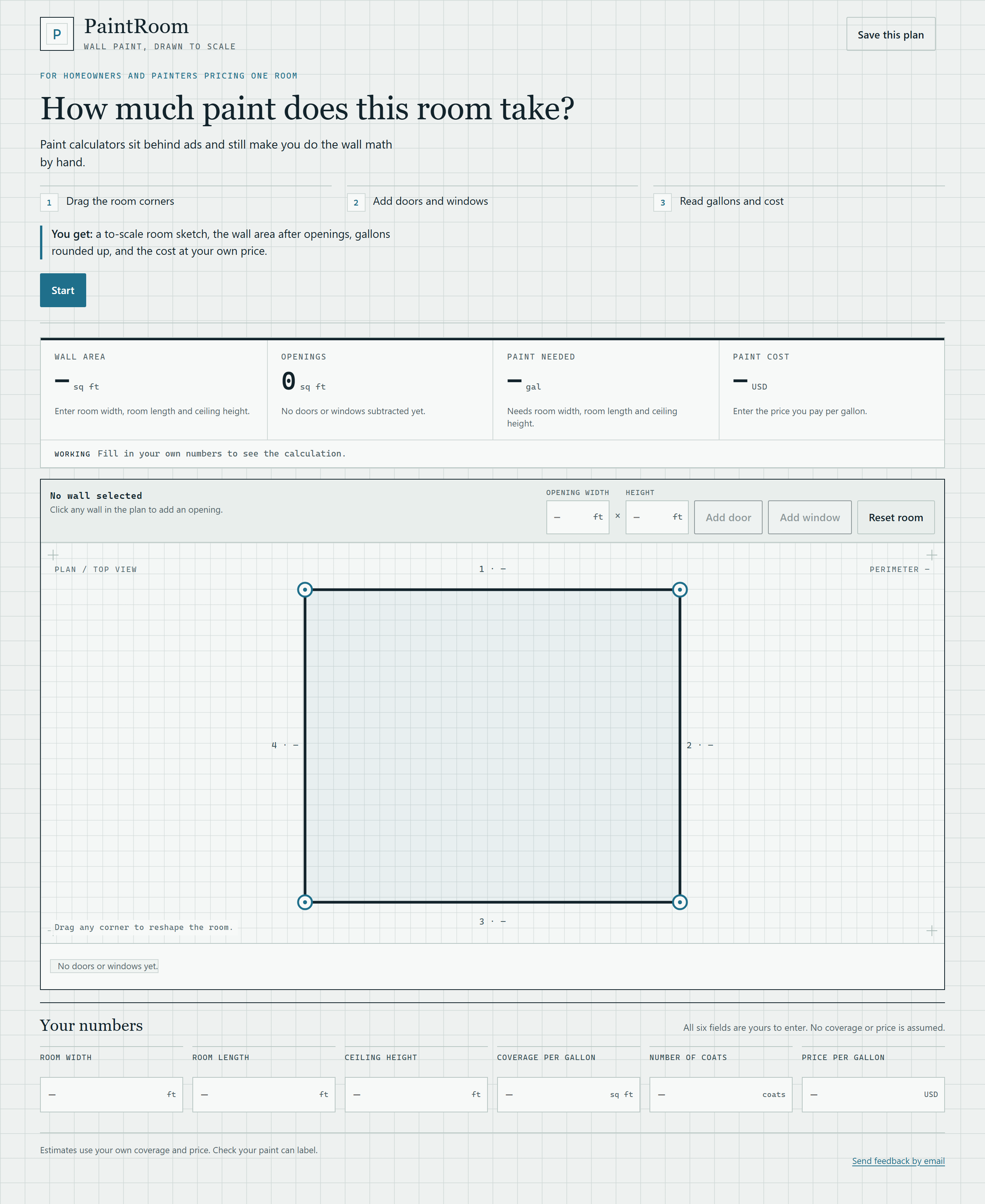Select the bottom-right room corner handle
The image size is (985, 1204).
pos(680,902)
